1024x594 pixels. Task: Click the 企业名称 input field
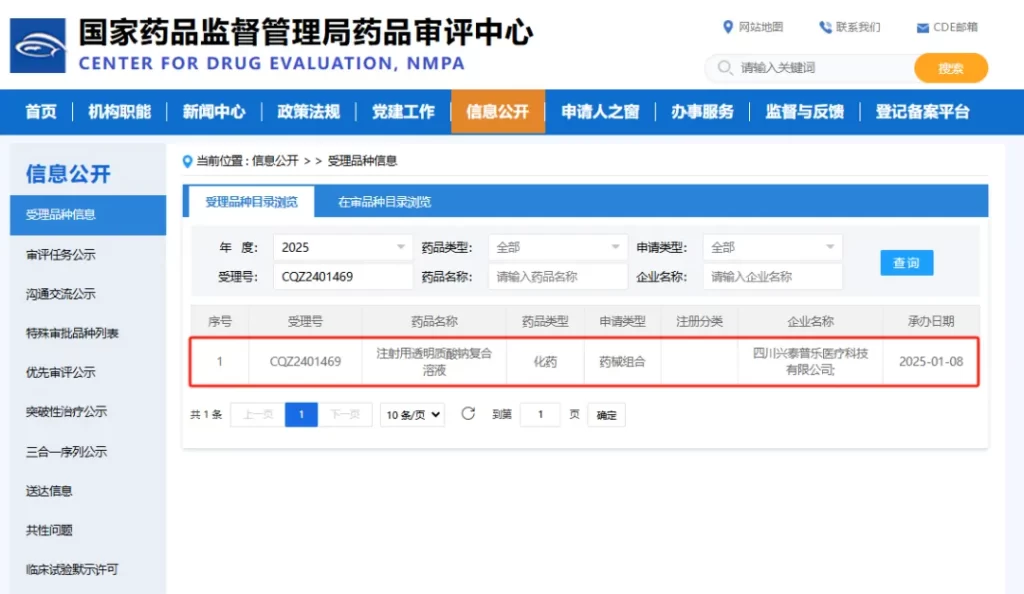pyautogui.click(x=773, y=277)
